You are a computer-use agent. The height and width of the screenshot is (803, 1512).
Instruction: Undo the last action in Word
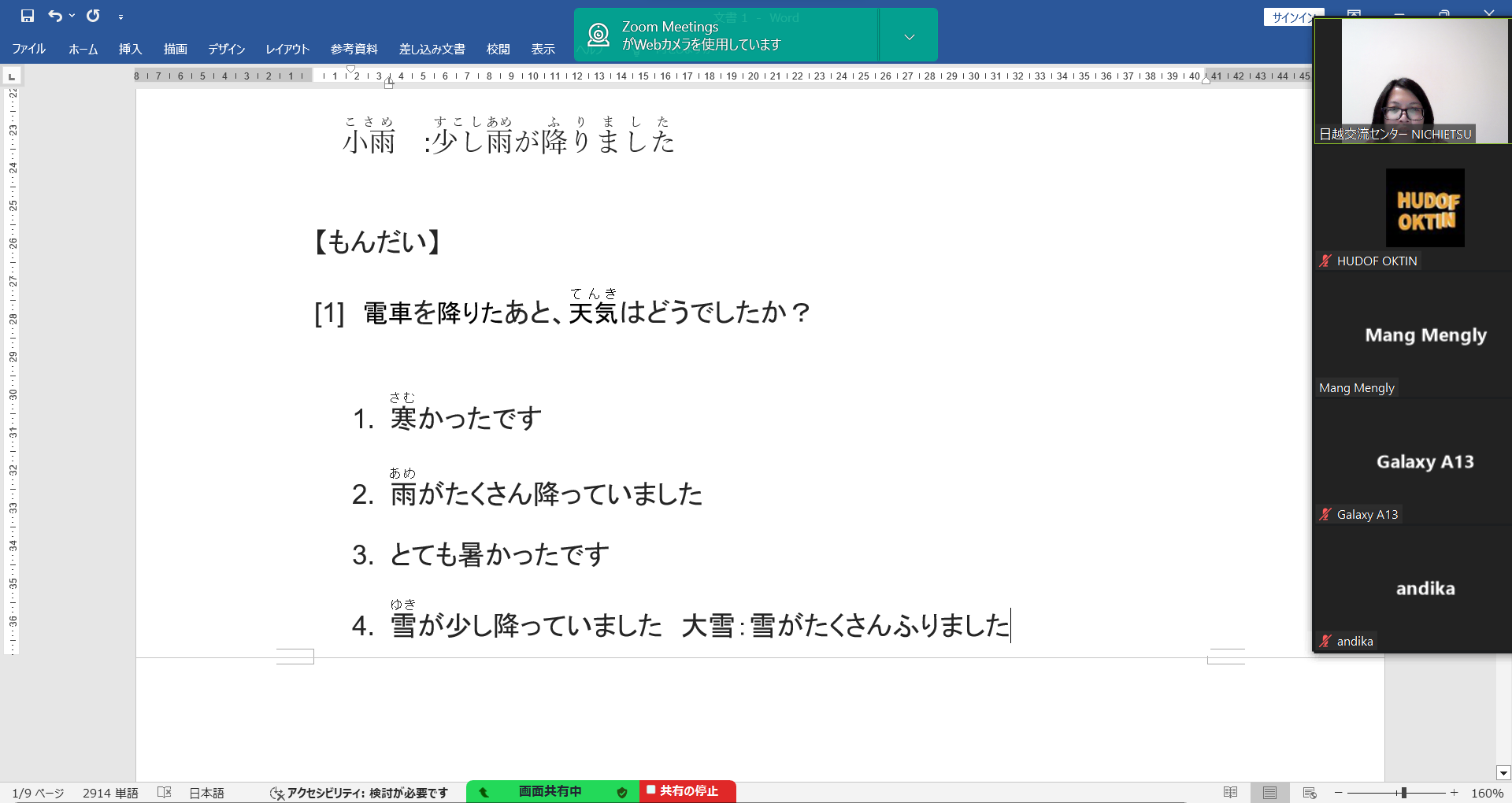point(54,16)
